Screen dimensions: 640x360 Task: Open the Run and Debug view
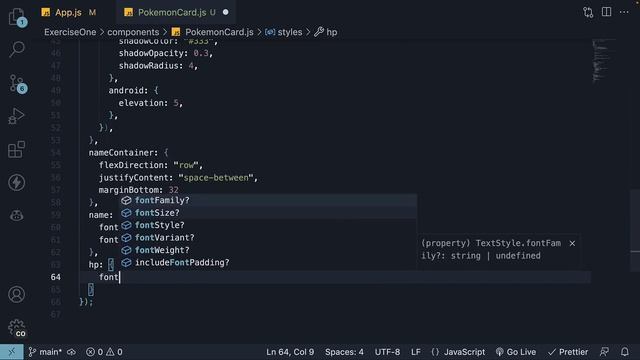17,116
